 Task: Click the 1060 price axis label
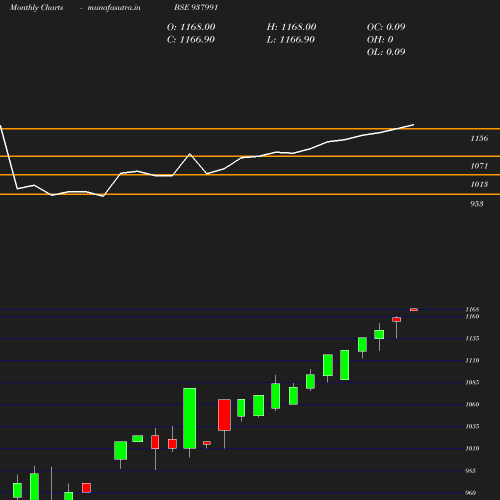[472, 404]
